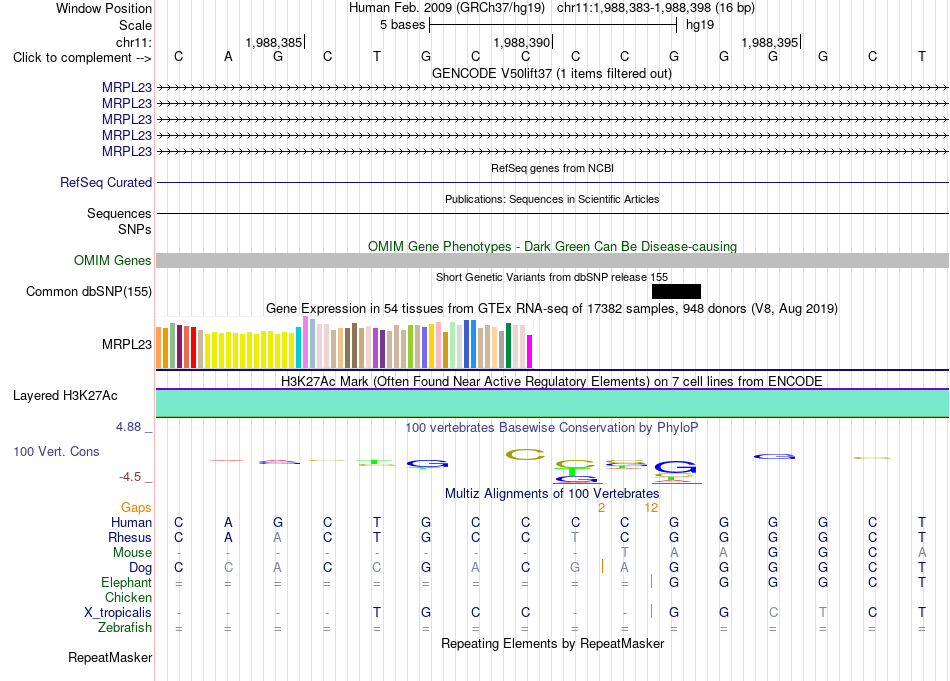Click the 1,988,390 ruler position marker
This screenshot has height=681, width=950.
[522, 42]
